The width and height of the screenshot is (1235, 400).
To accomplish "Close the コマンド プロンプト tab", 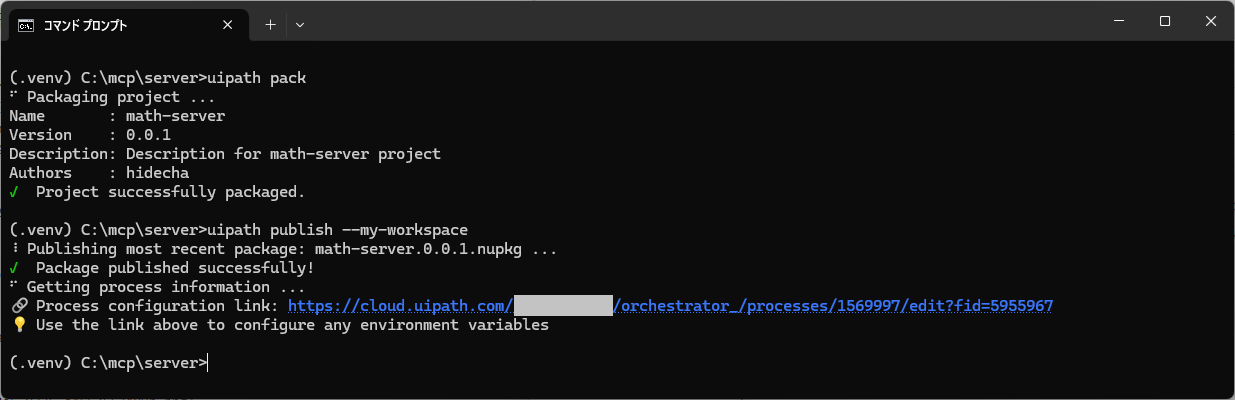I will [x=232, y=25].
